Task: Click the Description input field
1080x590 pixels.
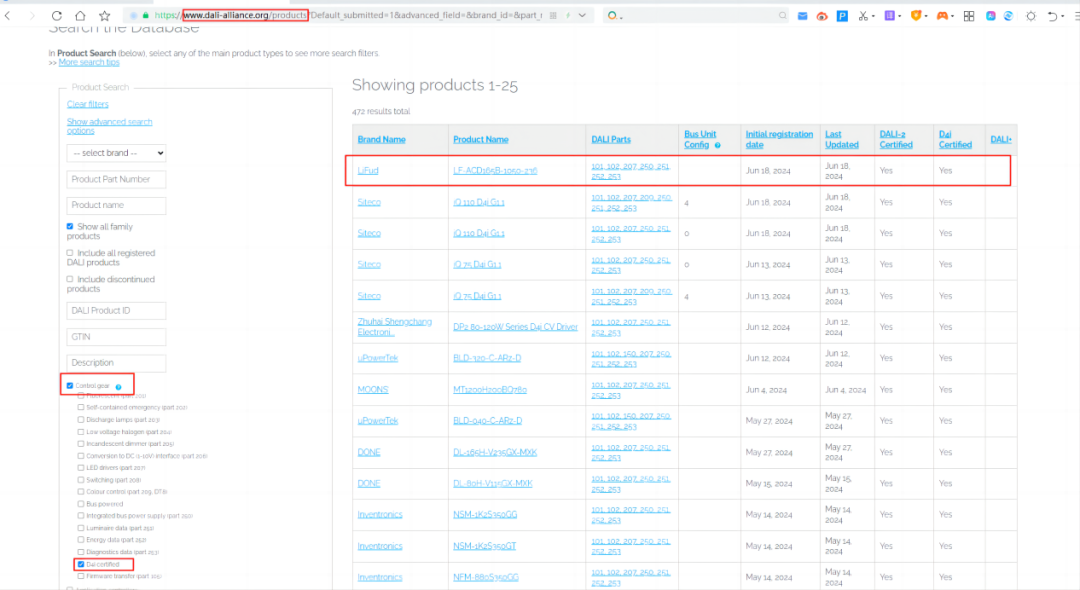Action: click(116, 363)
